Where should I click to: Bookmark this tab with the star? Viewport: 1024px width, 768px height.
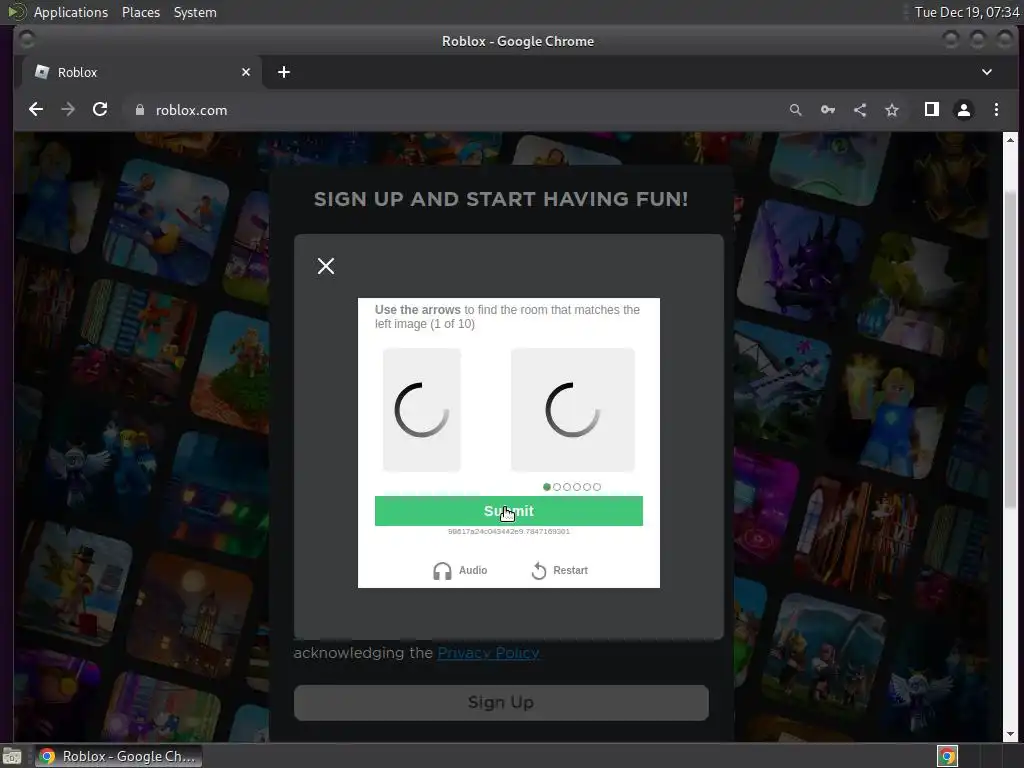892,110
